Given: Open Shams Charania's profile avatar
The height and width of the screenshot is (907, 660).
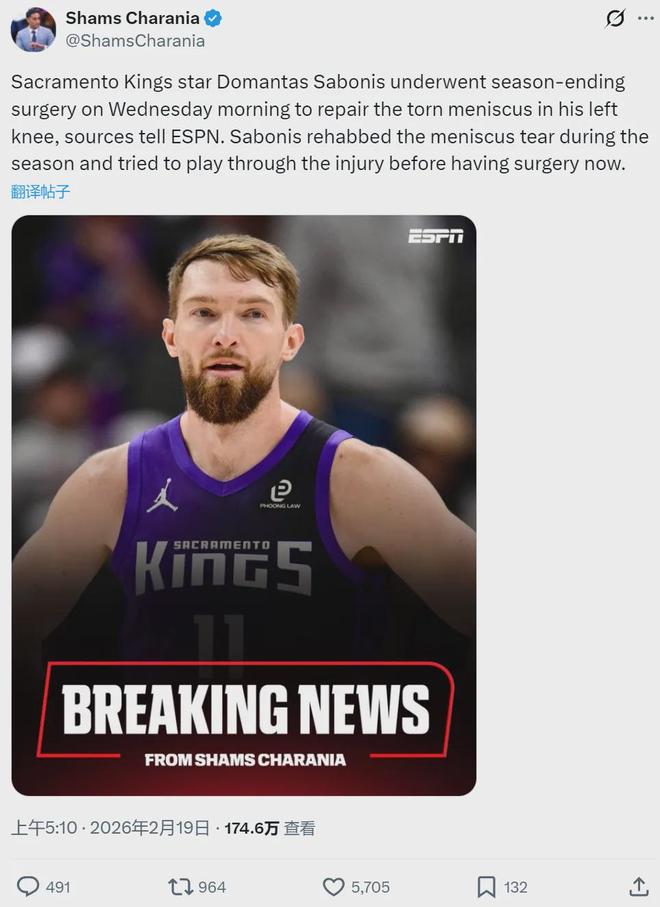Looking at the screenshot, I should [x=33, y=30].
